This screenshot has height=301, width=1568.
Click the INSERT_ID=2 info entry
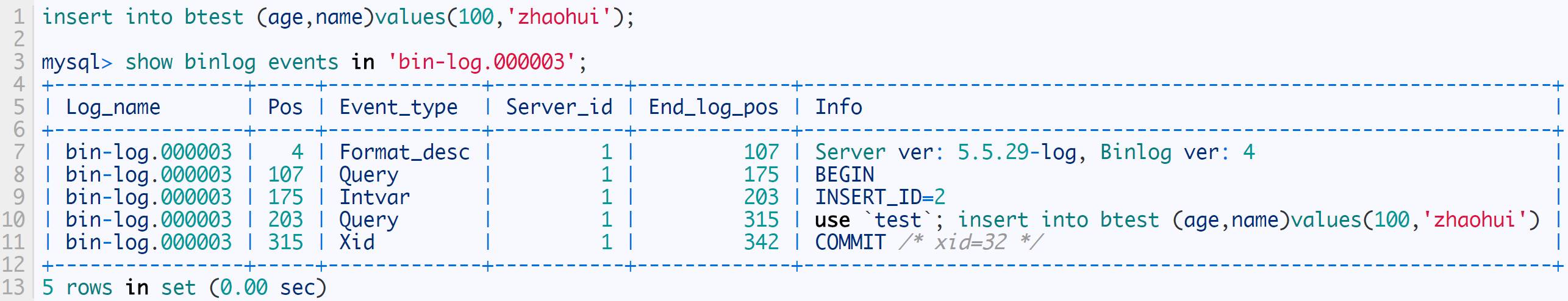point(880,197)
